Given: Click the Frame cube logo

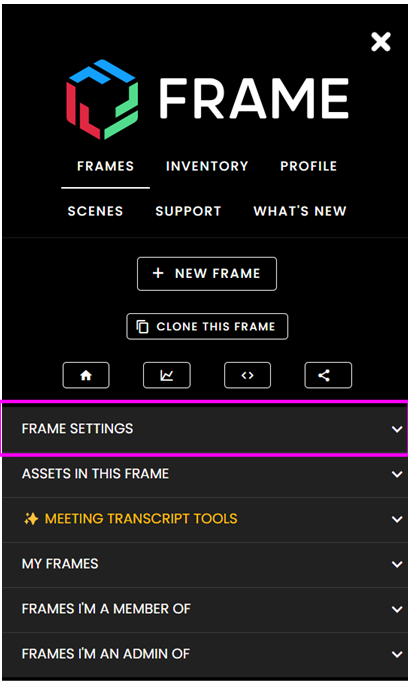Looking at the screenshot, I should [x=102, y=99].
